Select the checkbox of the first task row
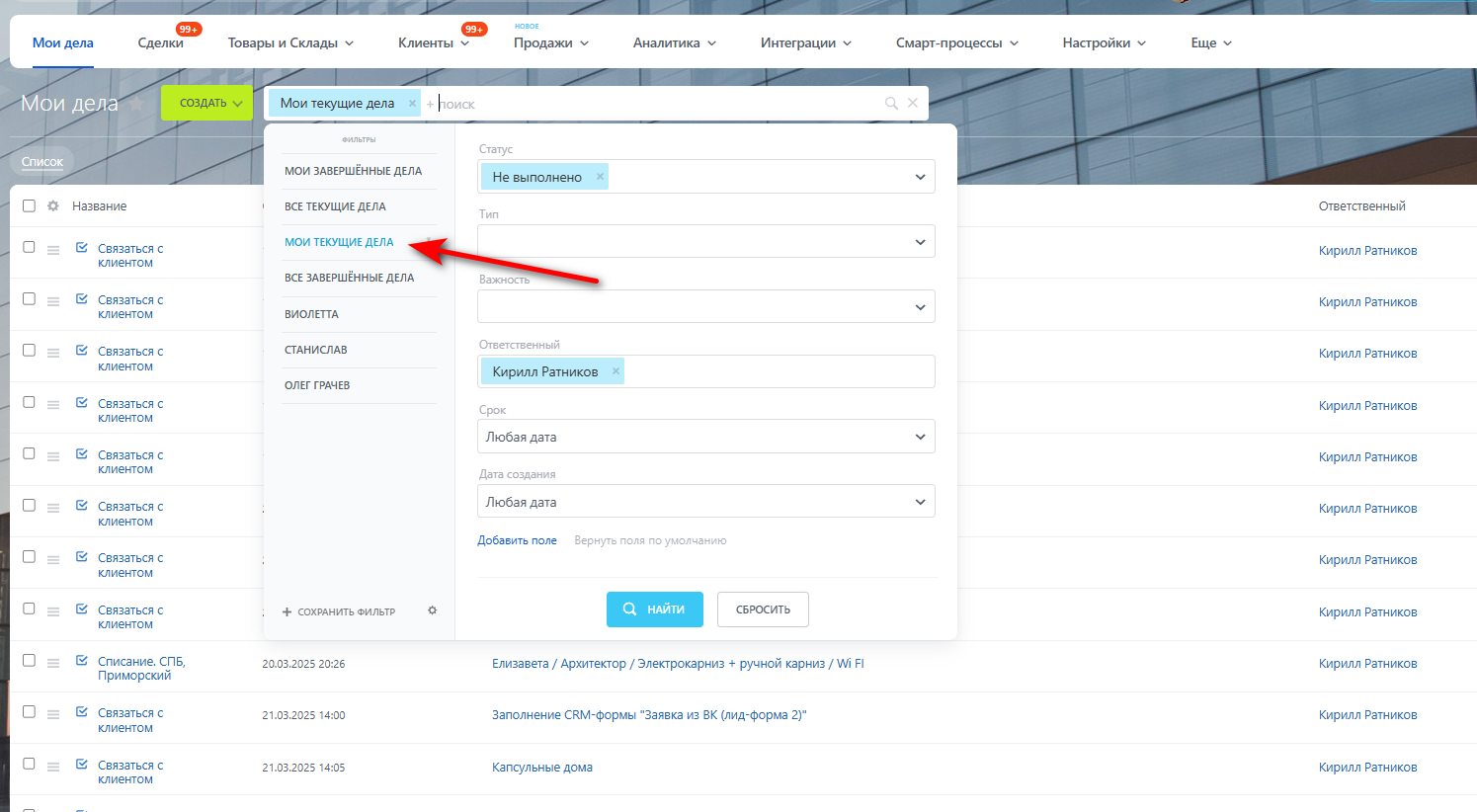The width and height of the screenshot is (1477, 812). click(29, 247)
